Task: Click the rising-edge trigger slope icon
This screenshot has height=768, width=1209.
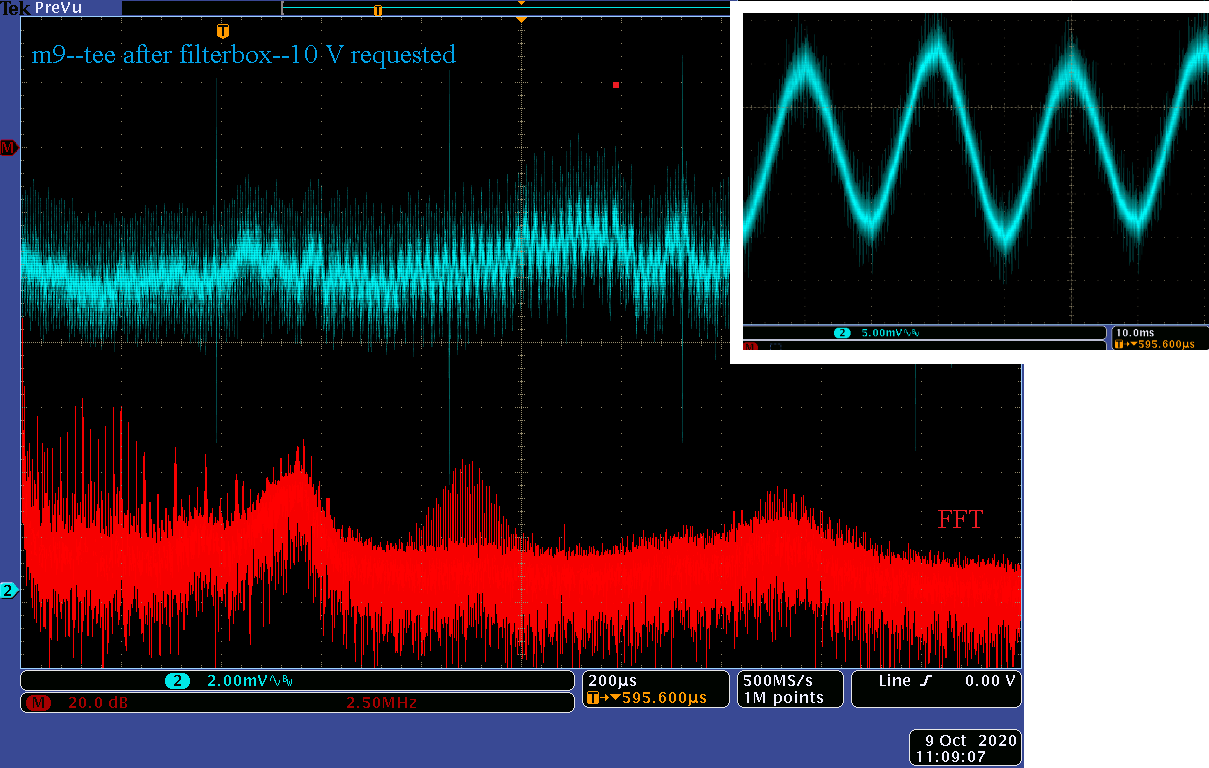Action: point(927,681)
